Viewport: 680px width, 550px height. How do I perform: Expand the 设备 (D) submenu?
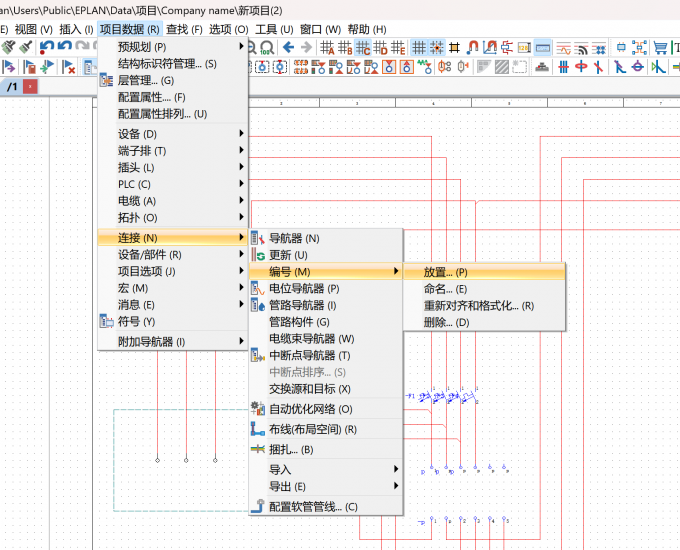(173, 134)
